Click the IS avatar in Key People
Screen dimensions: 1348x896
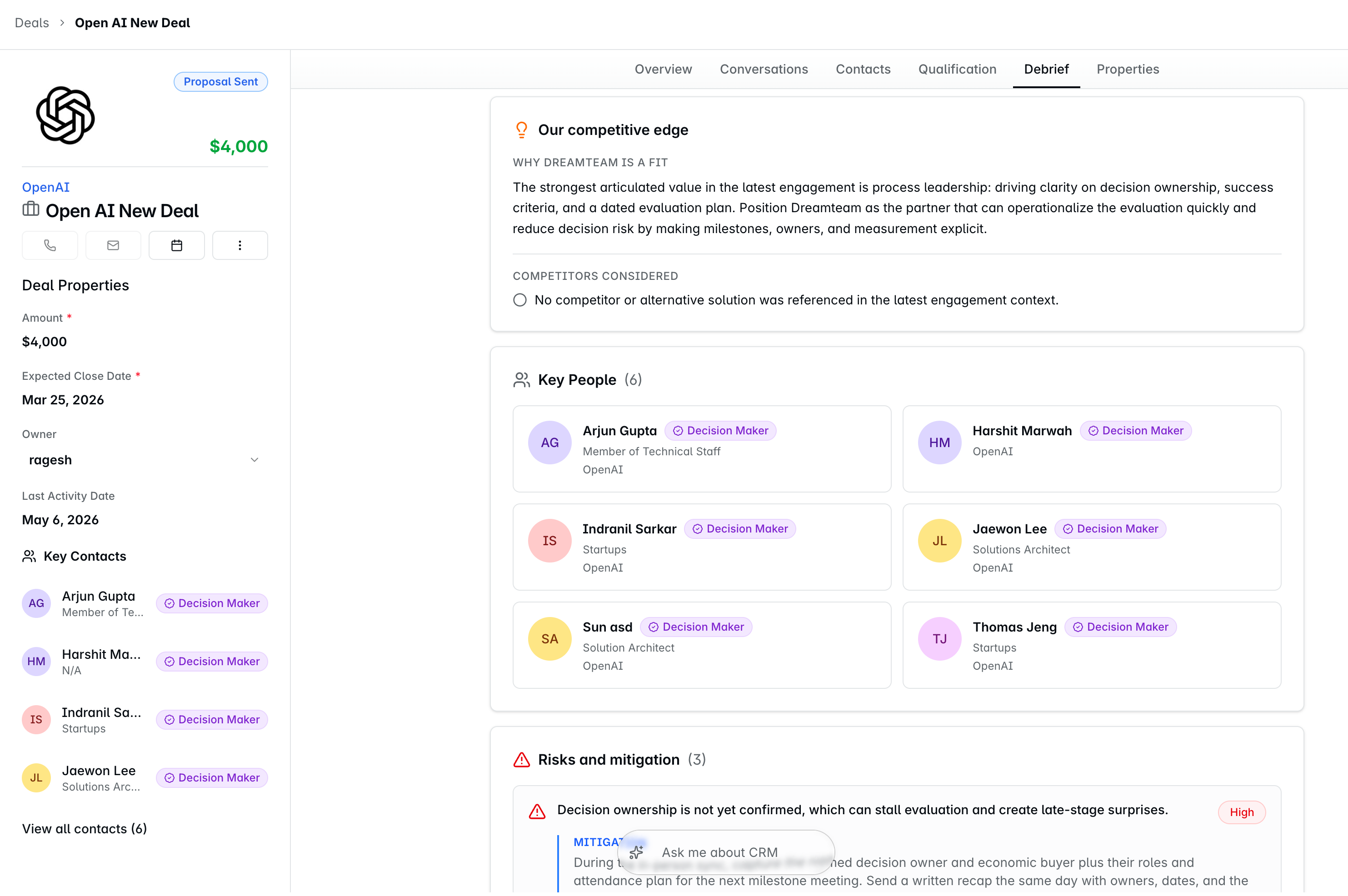pos(550,541)
